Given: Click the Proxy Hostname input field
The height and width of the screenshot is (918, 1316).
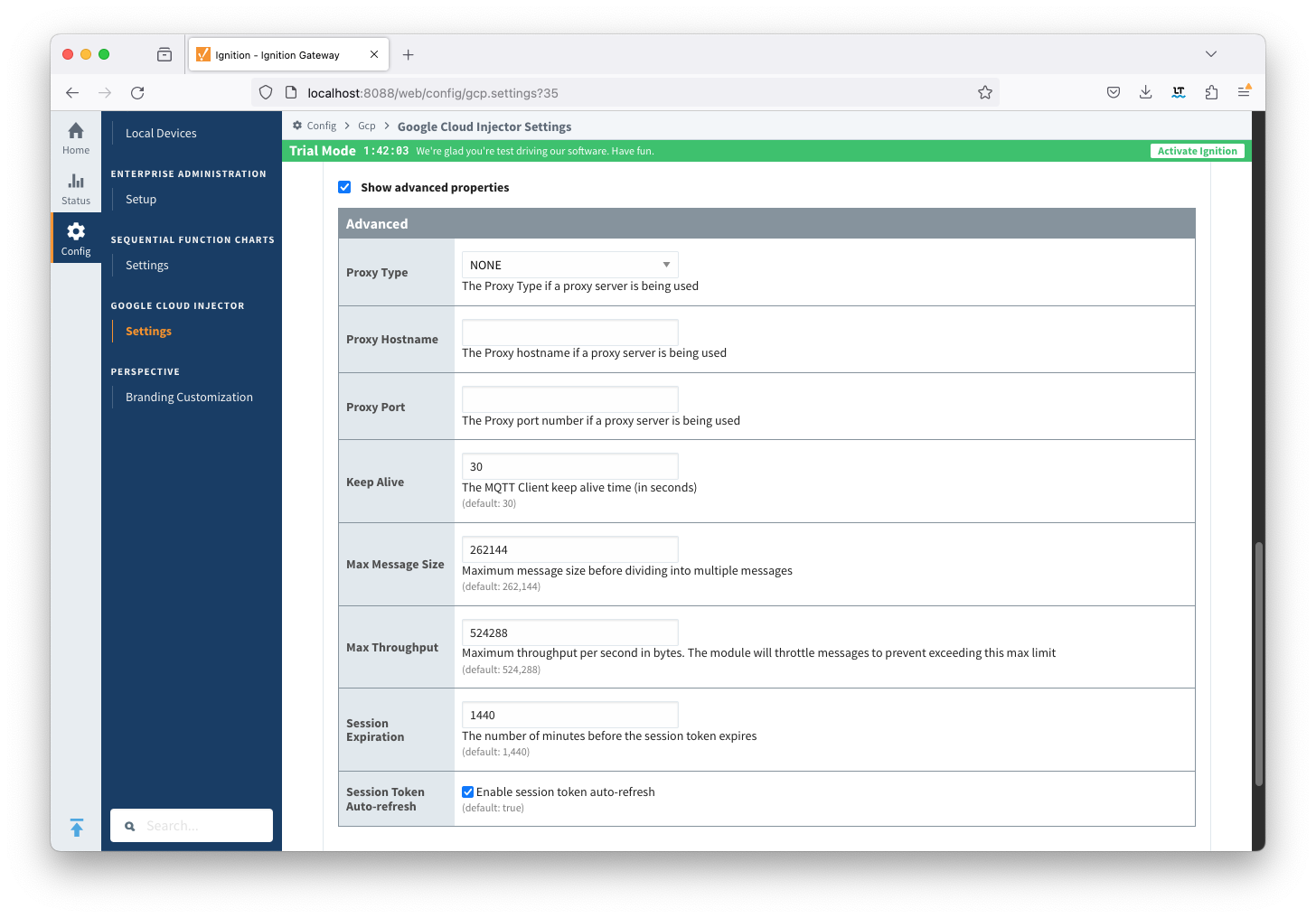Looking at the screenshot, I should [569, 333].
